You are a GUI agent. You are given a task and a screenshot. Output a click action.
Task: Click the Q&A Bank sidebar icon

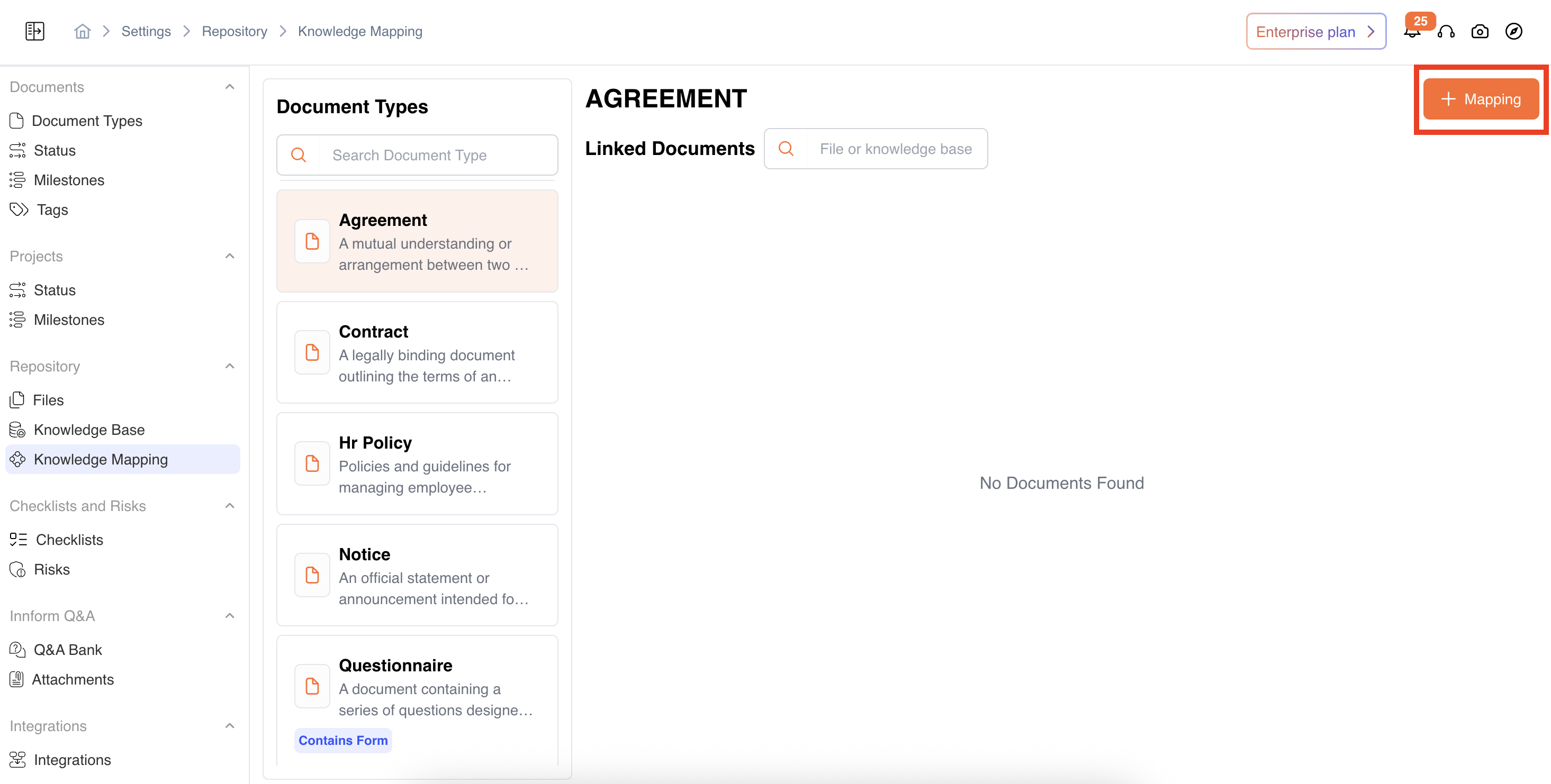coord(17,650)
